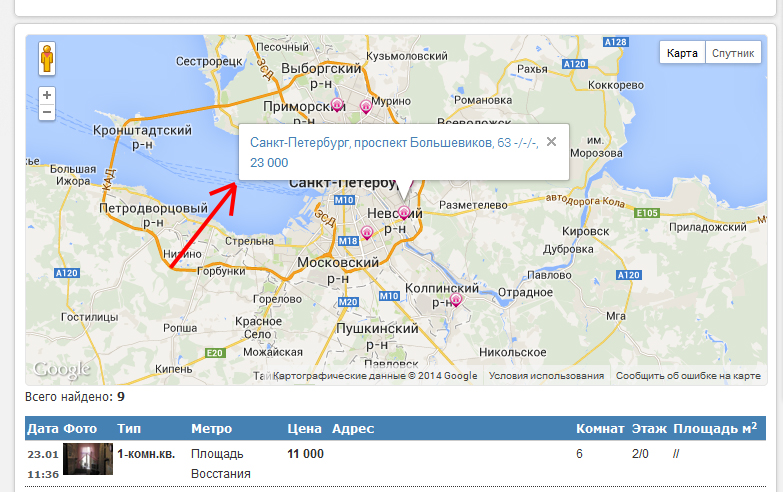
Task: Switch map to Спутник satellite view
Action: [x=733, y=53]
